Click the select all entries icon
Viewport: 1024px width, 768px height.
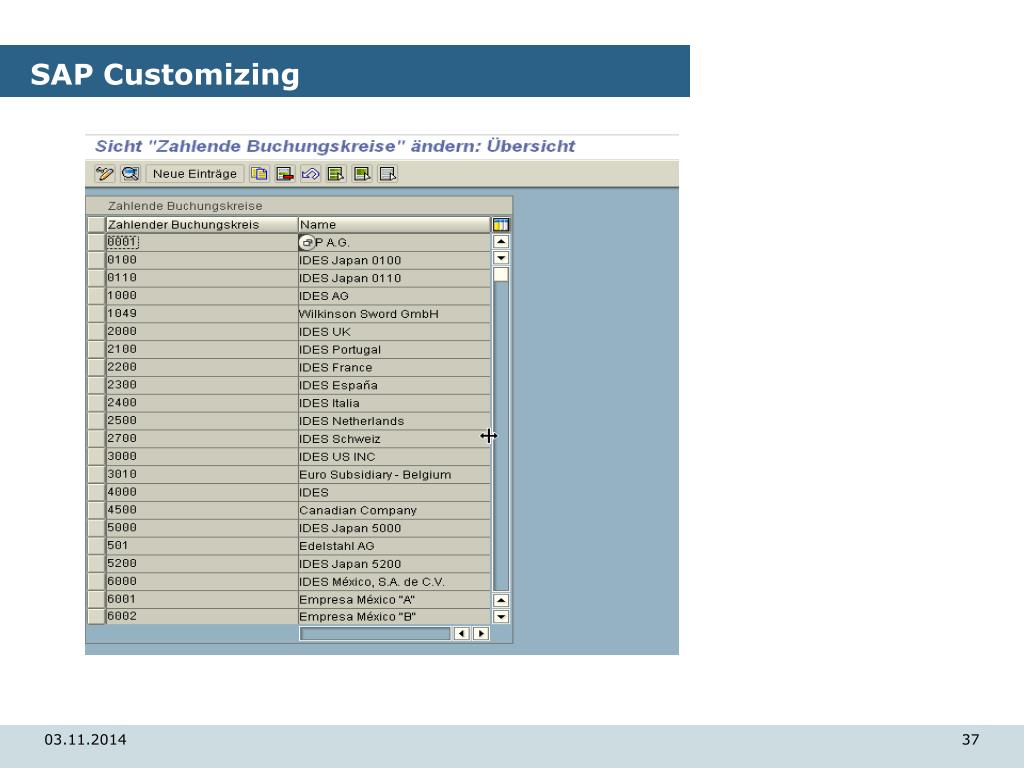tap(336, 174)
